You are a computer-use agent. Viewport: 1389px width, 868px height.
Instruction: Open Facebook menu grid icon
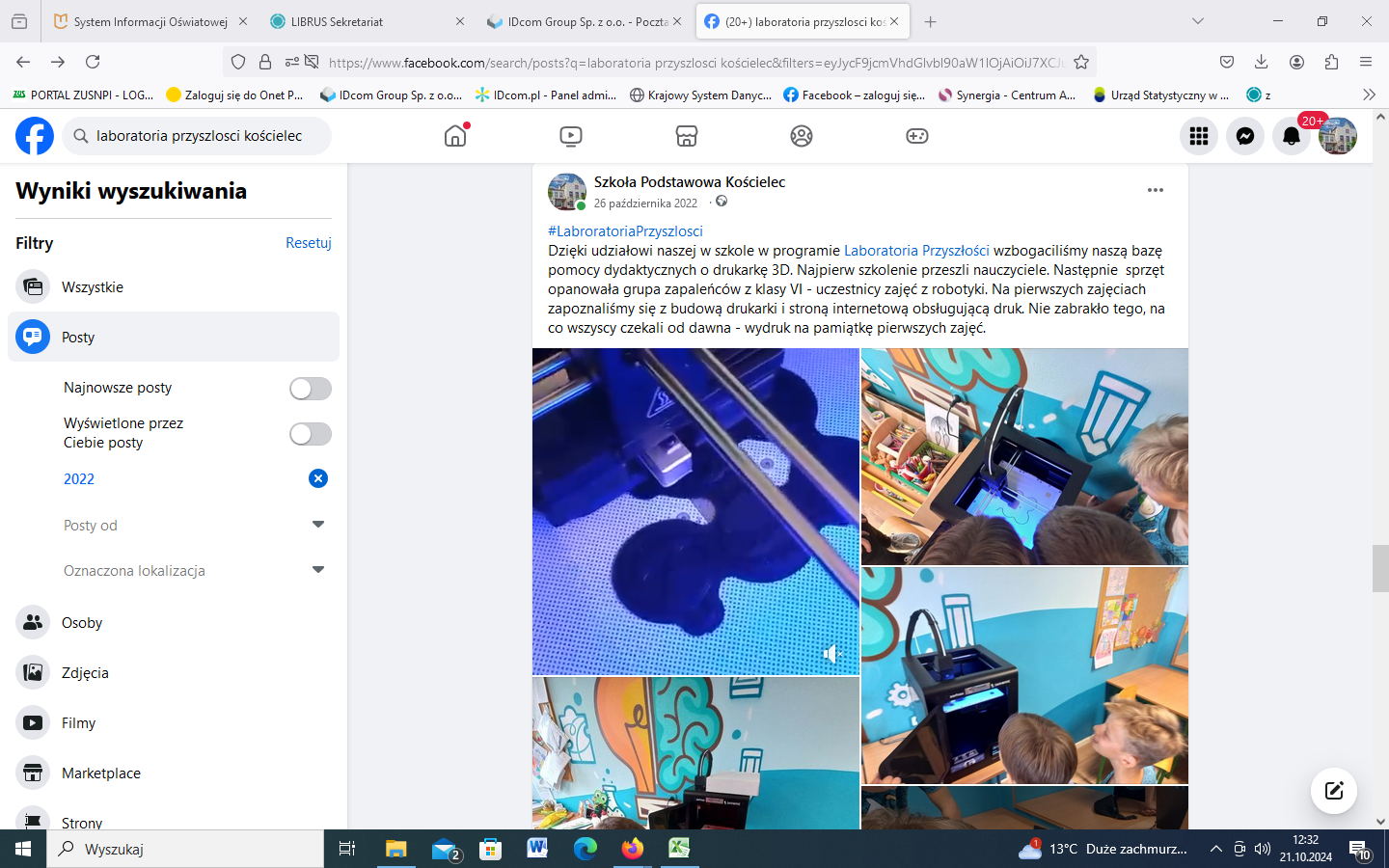[1199, 136]
